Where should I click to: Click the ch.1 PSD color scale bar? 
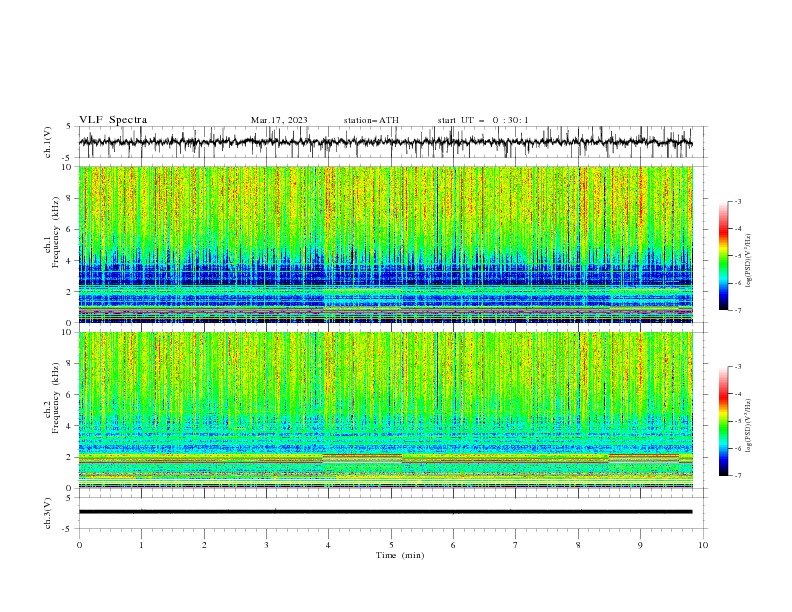coord(723,256)
